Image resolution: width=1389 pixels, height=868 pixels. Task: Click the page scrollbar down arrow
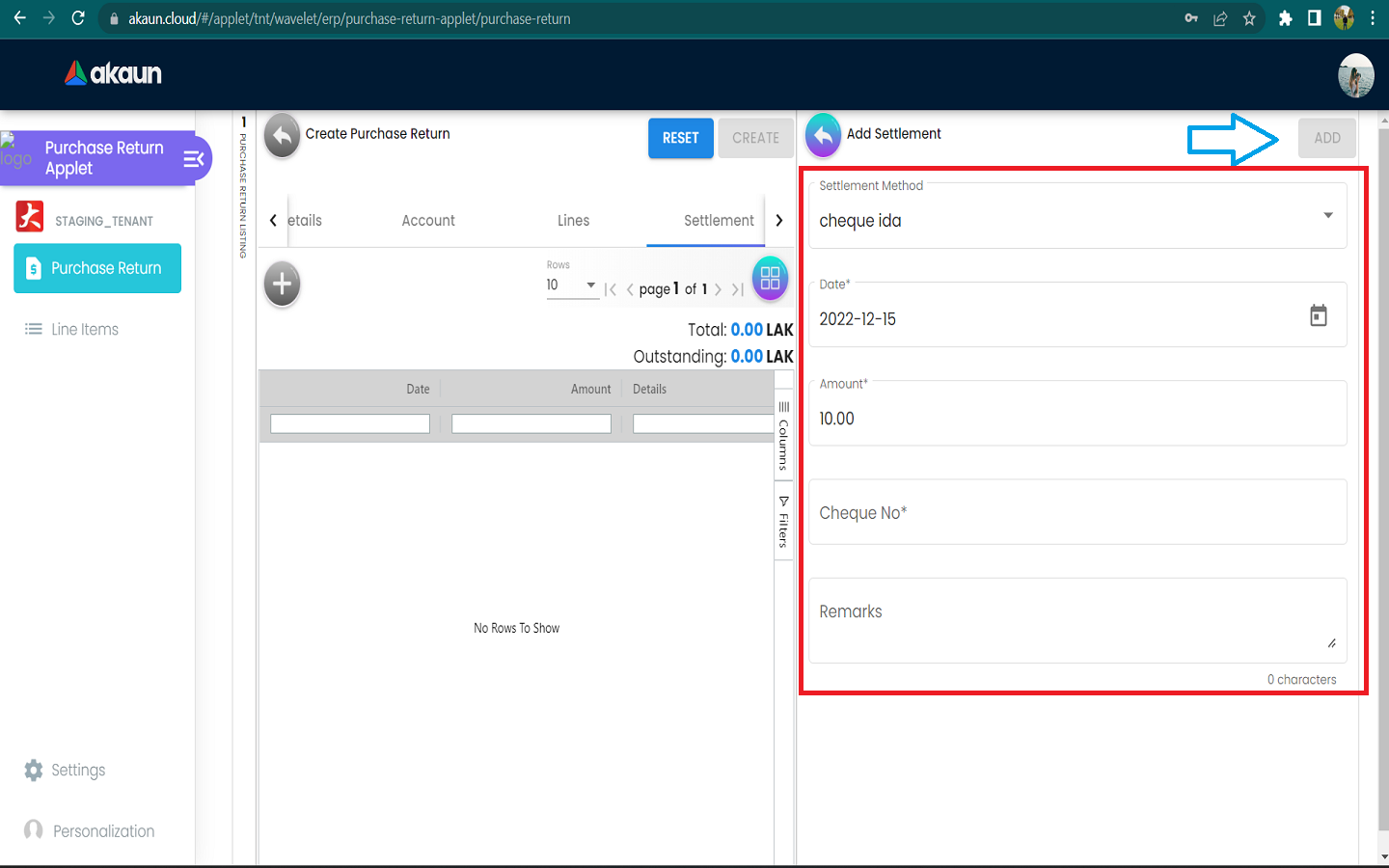[1383, 856]
